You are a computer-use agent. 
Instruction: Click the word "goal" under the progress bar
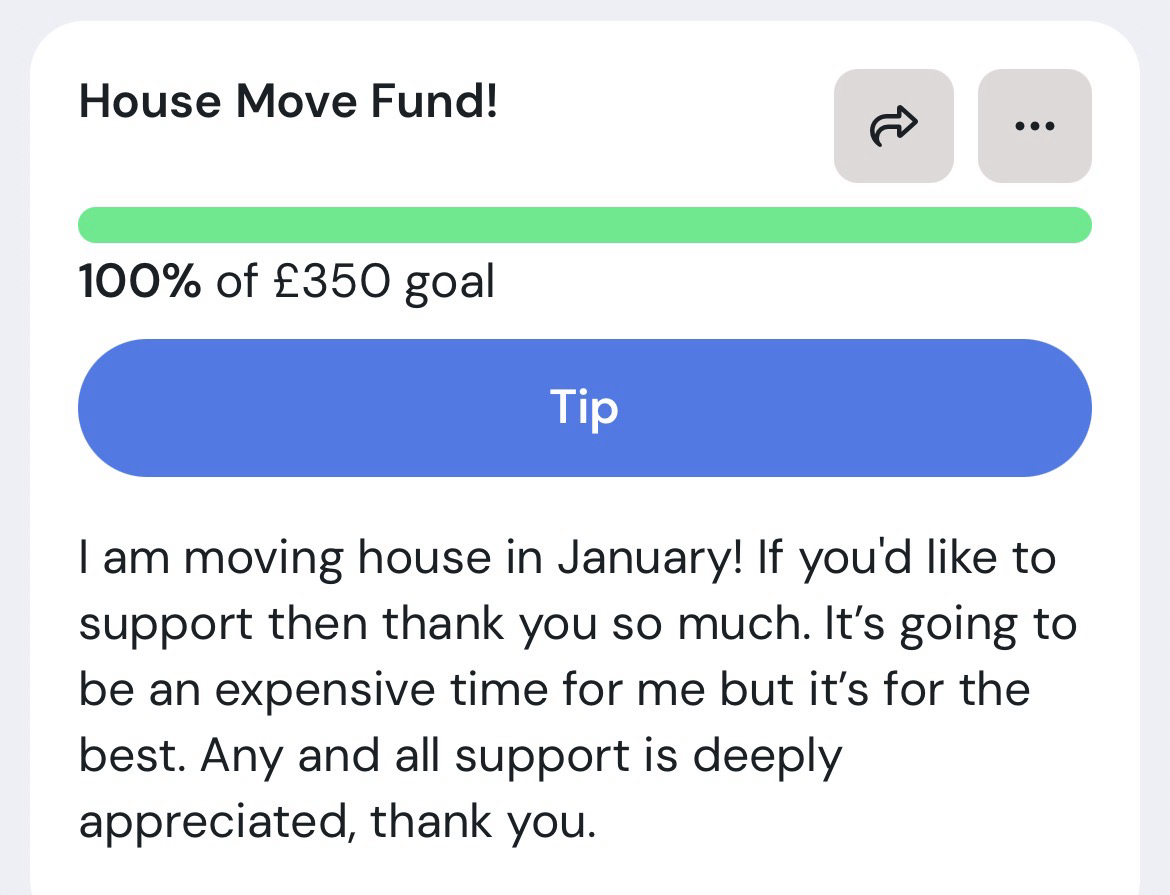pyautogui.click(x=449, y=284)
